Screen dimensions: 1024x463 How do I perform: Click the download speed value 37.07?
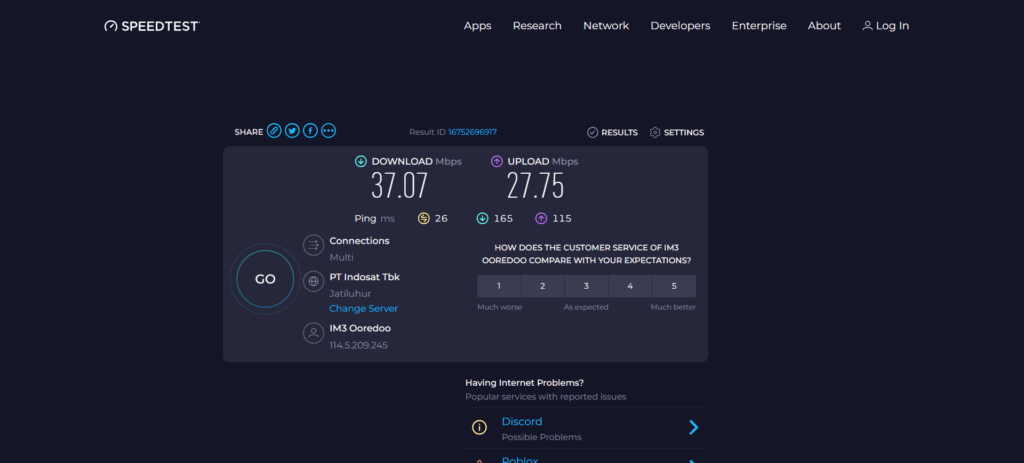(x=399, y=186)
